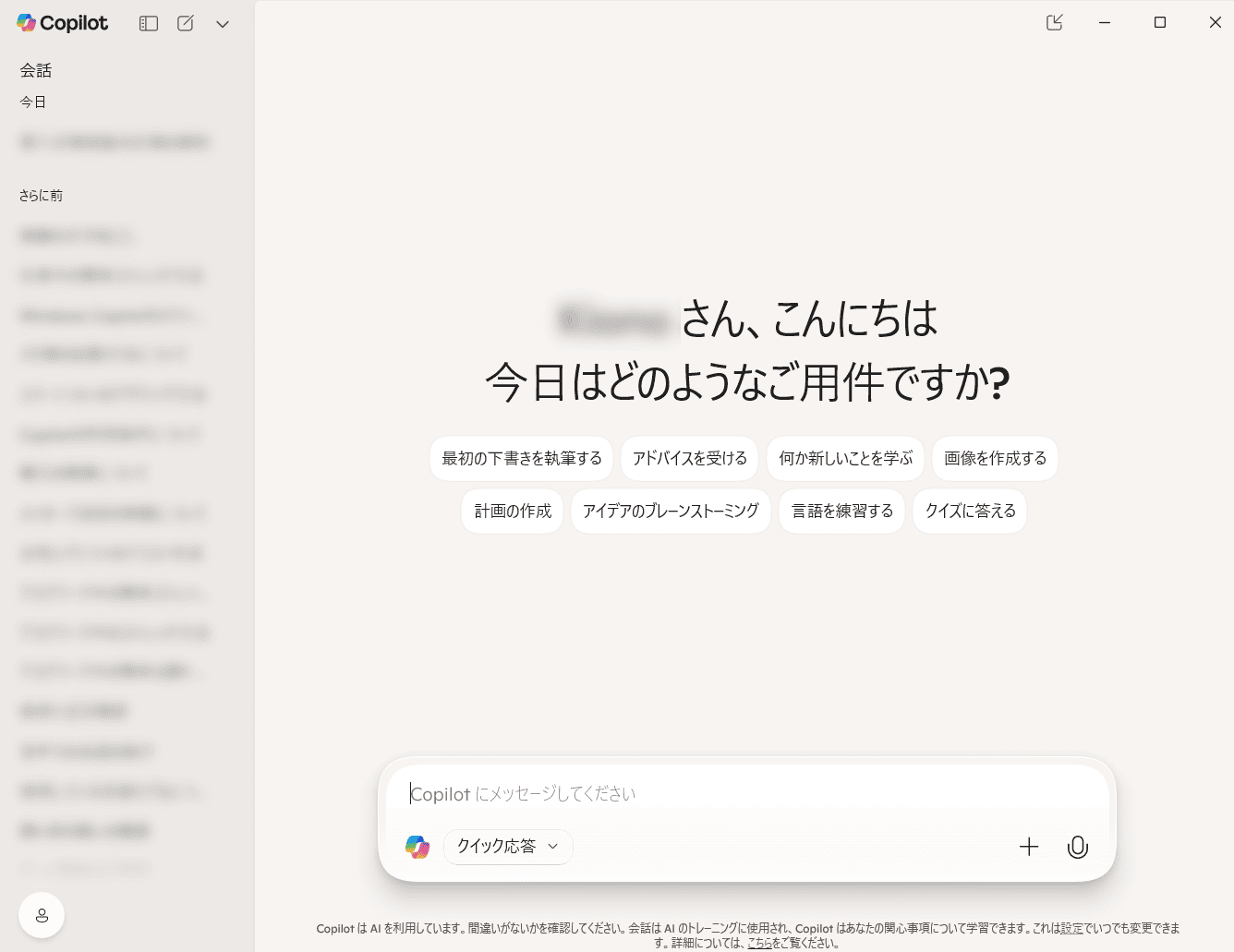Start voice input with microphone icon

point(1078,847)
